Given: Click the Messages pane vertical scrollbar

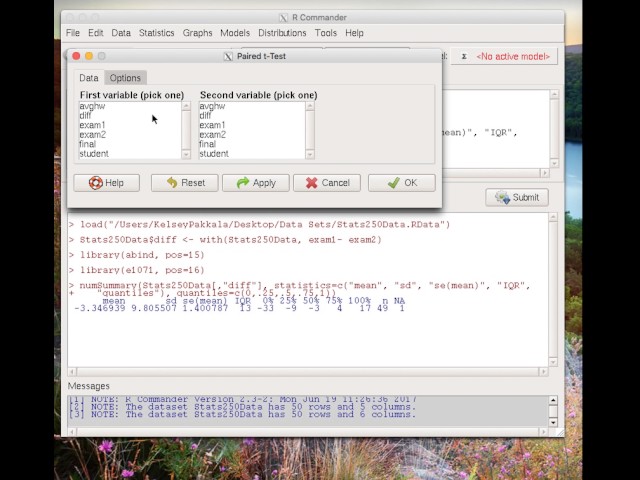Looking at the screenshot, I should [555, 409].
